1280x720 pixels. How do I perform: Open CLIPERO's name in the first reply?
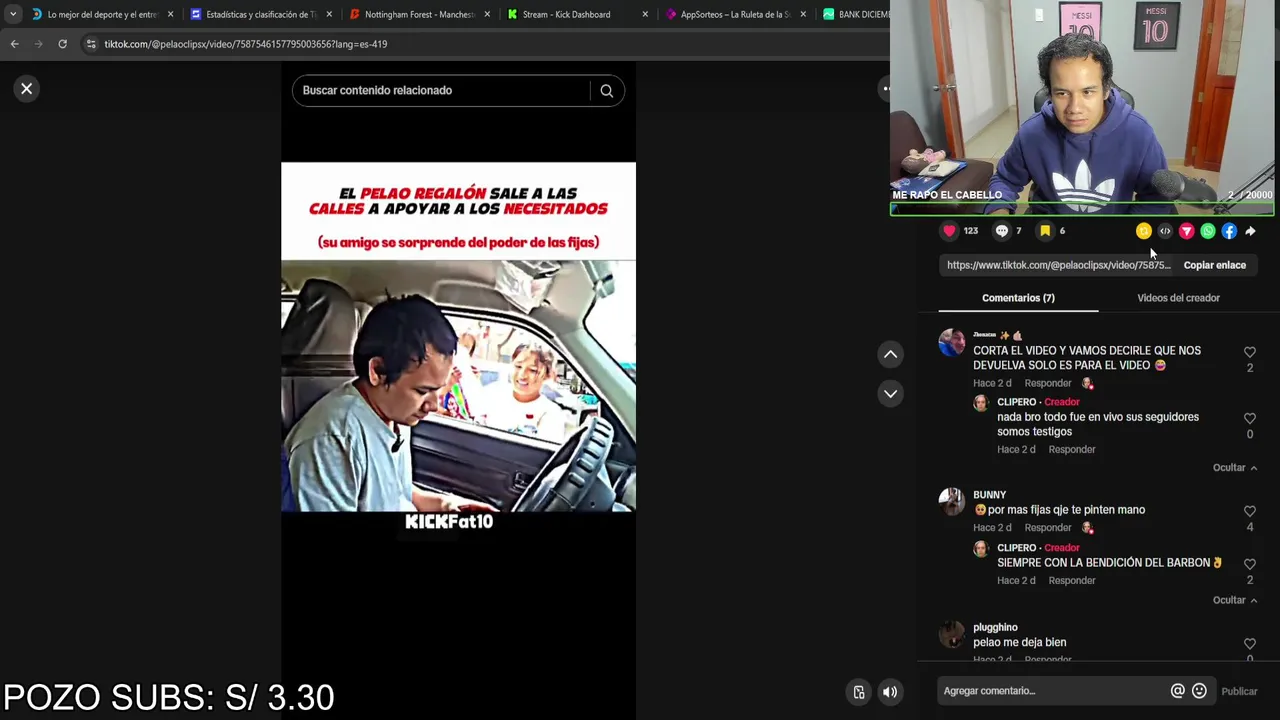(1016, 402)
